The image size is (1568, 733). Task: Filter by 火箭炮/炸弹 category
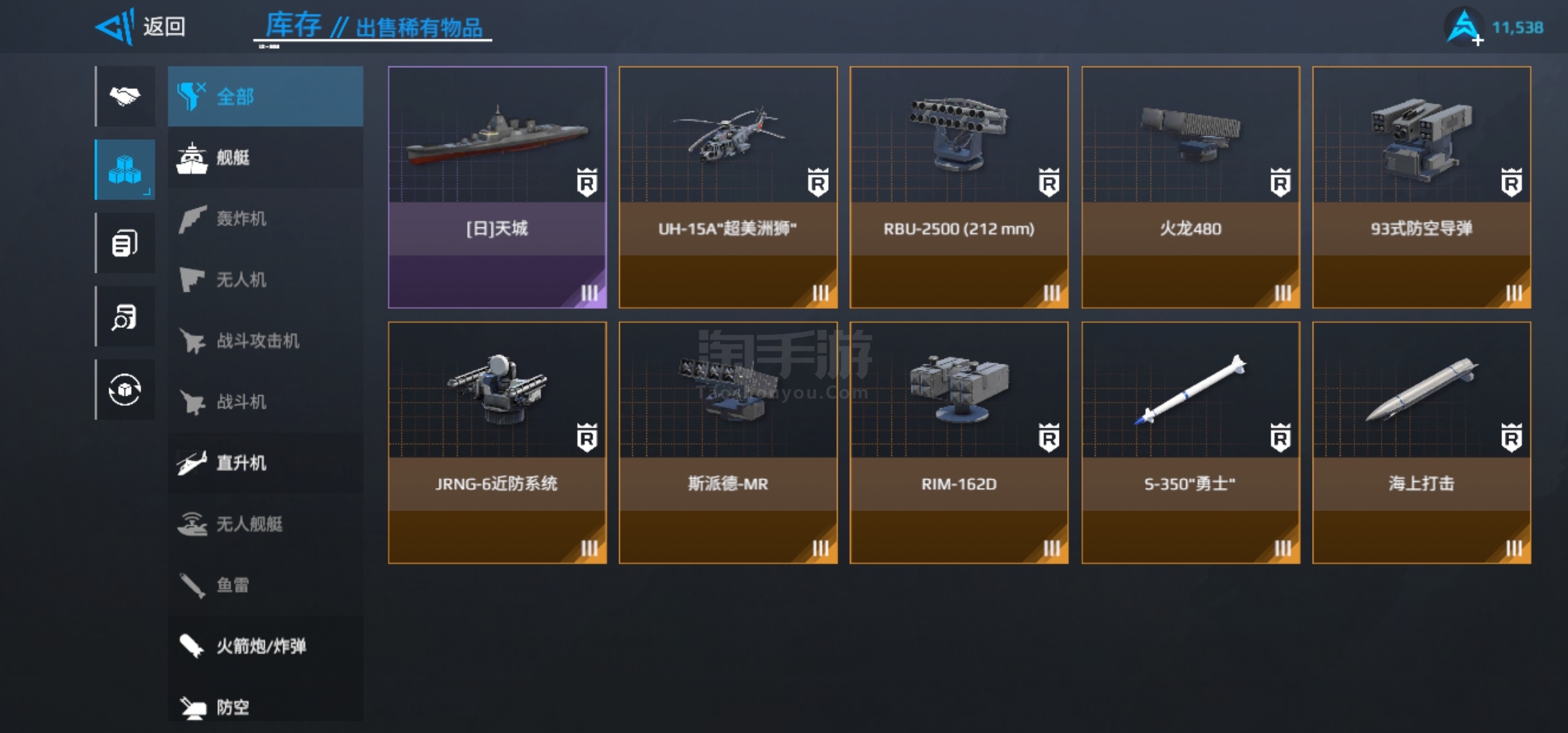[265, 646]
